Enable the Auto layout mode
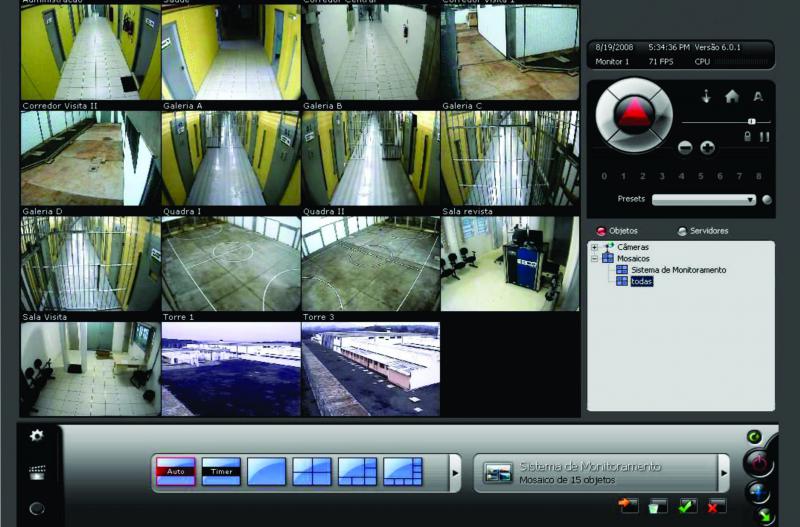 coord(176,471)
